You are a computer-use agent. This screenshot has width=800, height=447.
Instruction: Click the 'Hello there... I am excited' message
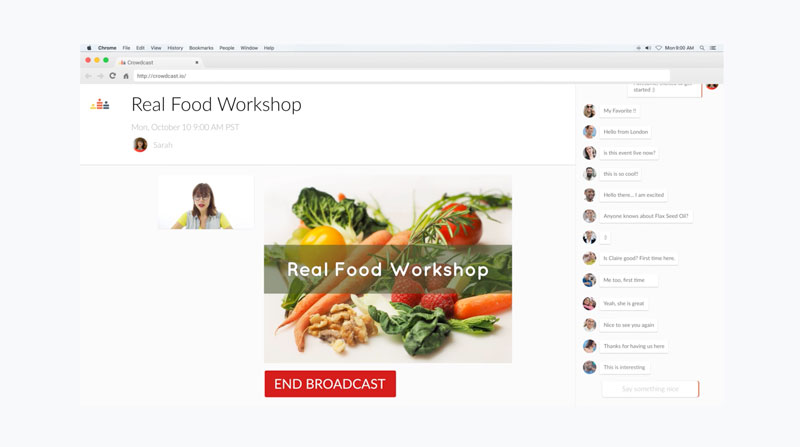click(x=634, y=195)
